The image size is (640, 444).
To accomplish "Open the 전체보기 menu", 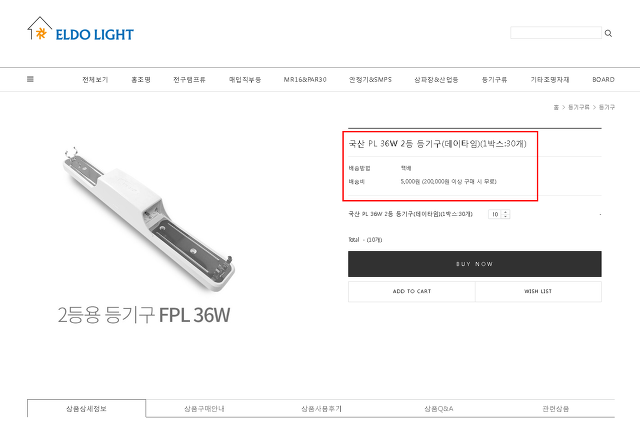I will 95,80.
